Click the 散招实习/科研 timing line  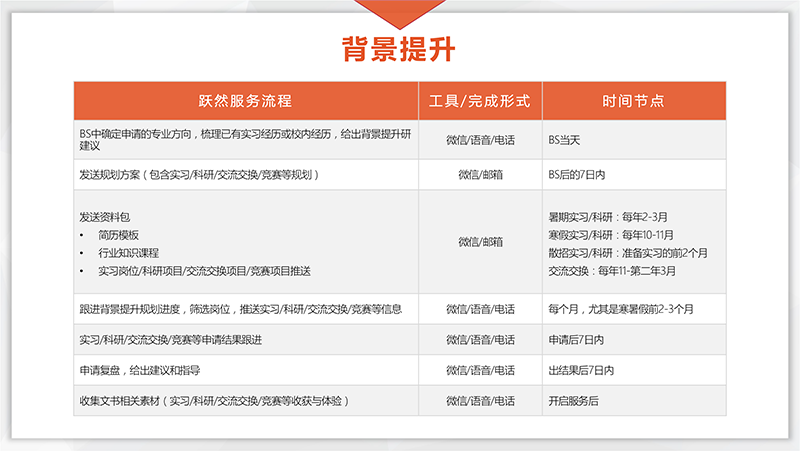coord(628,252)
